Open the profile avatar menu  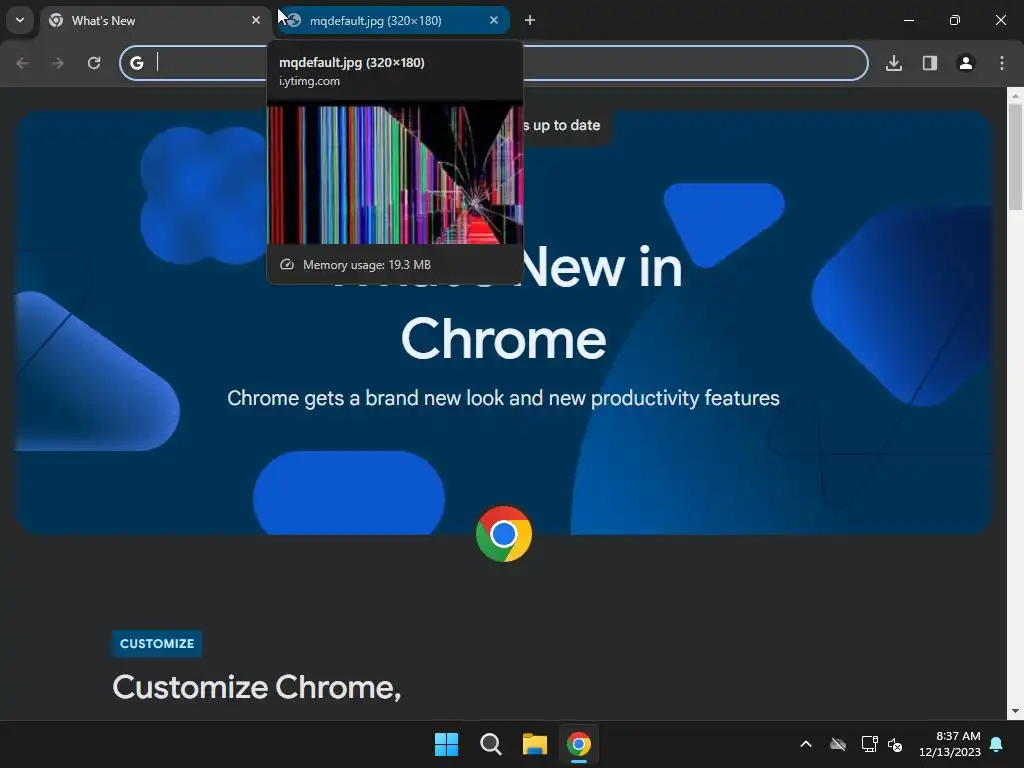click(x=966, y=63)
